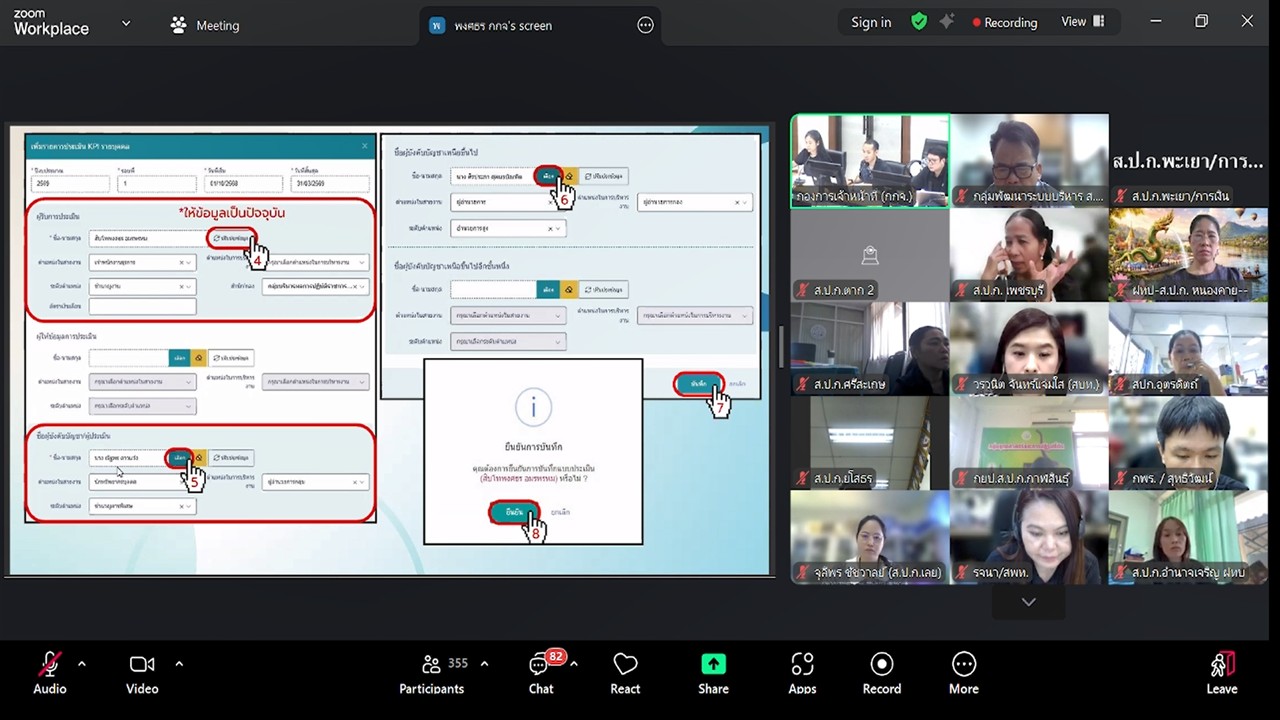This screenshot has width=1280, height=720.
Task: Expand video options arrow
Action: (179, 664)
